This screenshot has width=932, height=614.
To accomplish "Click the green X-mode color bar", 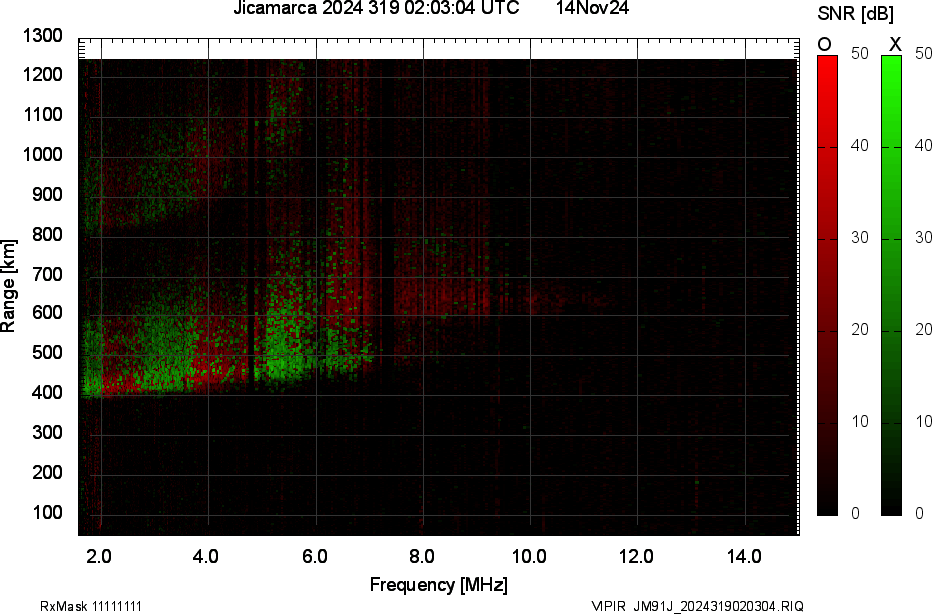I will pyautogui.click(x=891, y=285).
